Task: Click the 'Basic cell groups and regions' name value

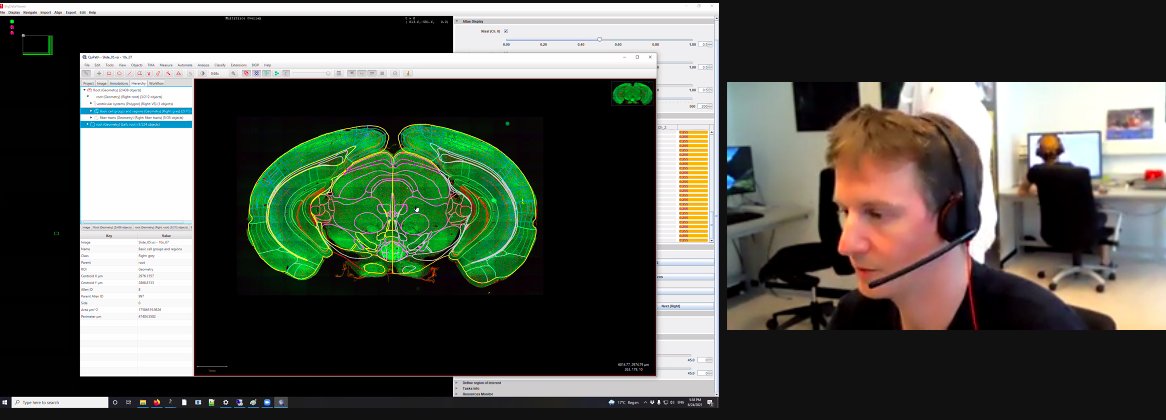Action: coord(160,249)
